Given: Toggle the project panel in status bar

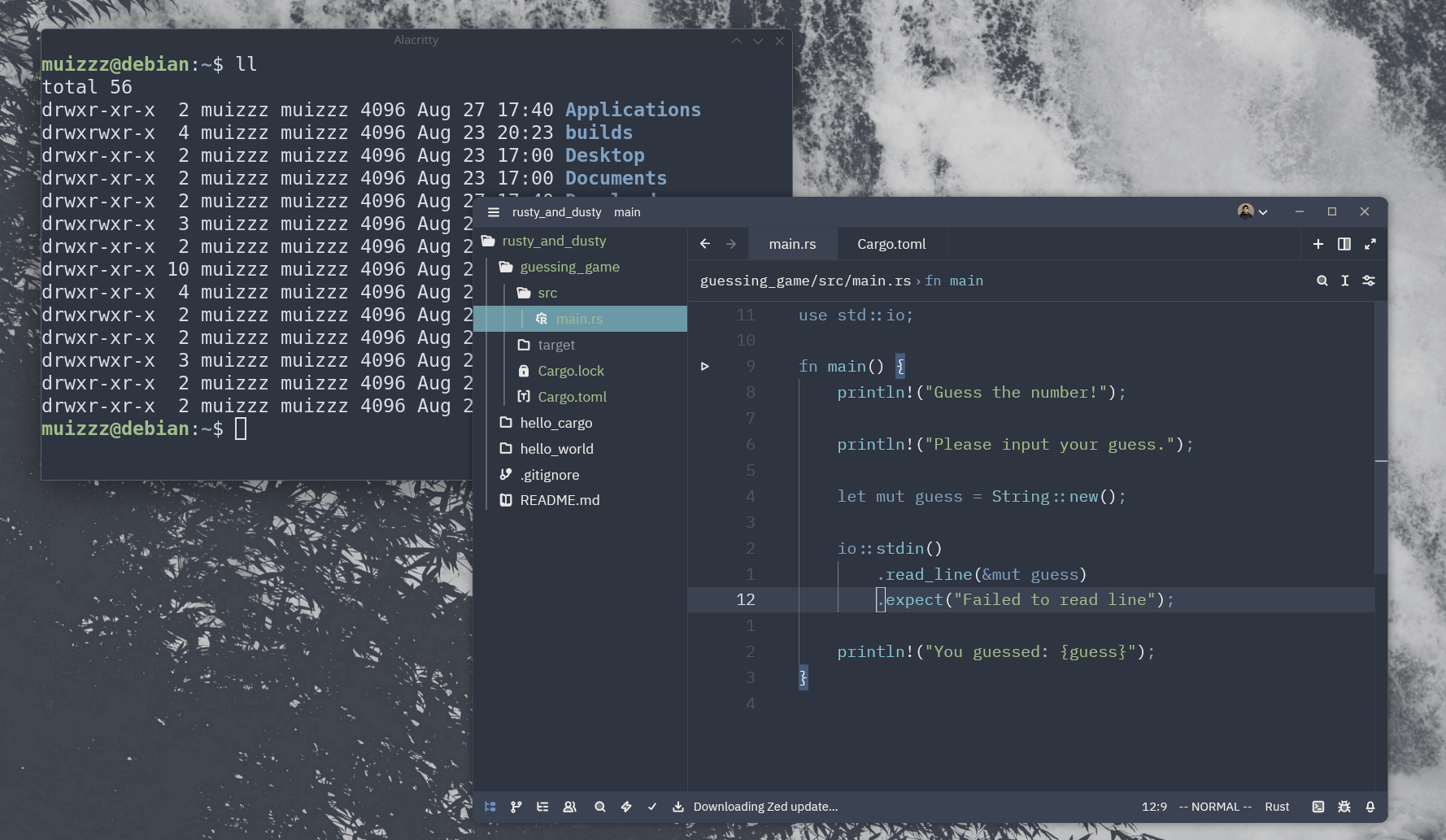Looking at the screenshot, I should click(x=490, y=807).
